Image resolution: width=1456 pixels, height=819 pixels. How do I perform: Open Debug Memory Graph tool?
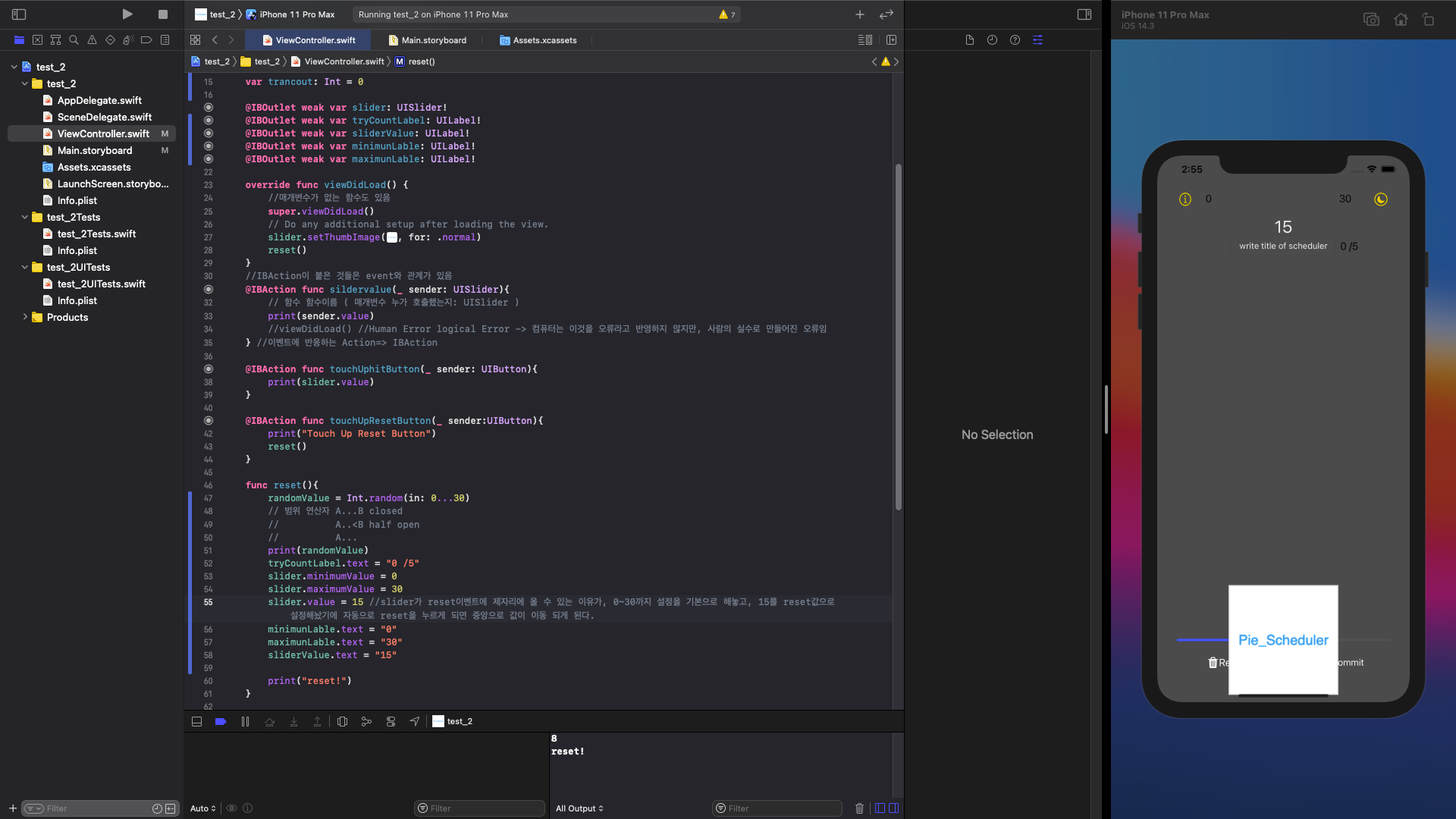(x=366, y=722)
